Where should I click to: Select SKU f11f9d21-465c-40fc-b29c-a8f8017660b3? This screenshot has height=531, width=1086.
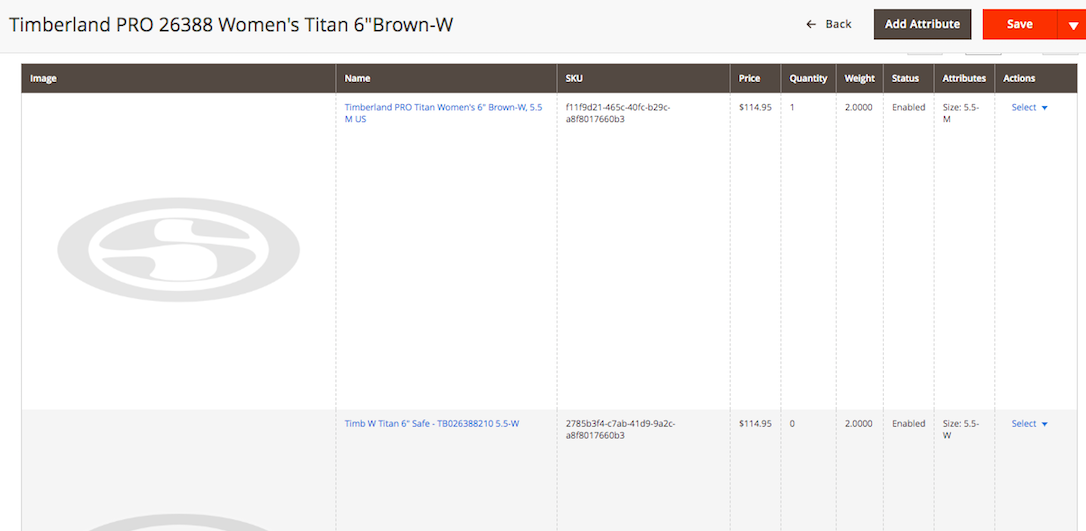click(x=618, y=113)
